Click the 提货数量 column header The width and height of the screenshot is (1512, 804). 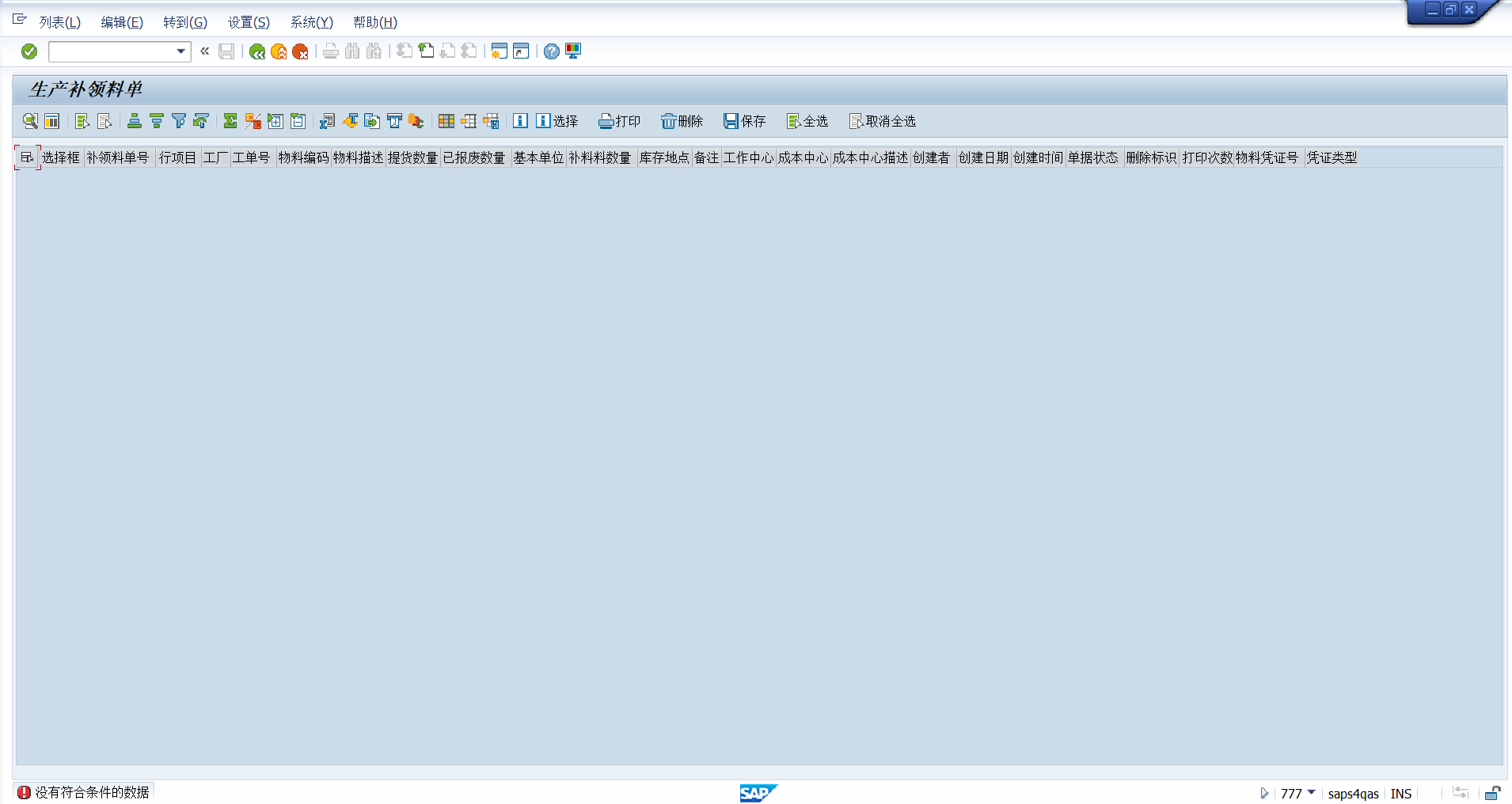(x=412, y=157)
